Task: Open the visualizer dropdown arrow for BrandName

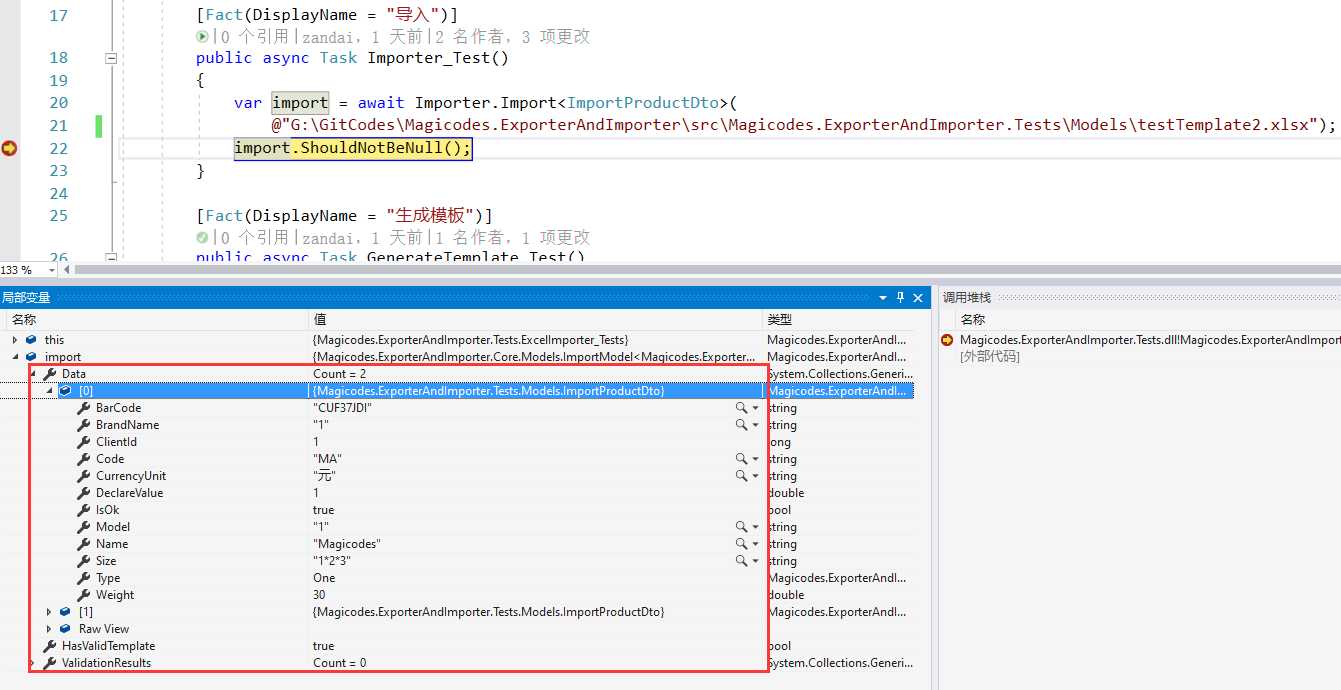Action: [756, 425]
